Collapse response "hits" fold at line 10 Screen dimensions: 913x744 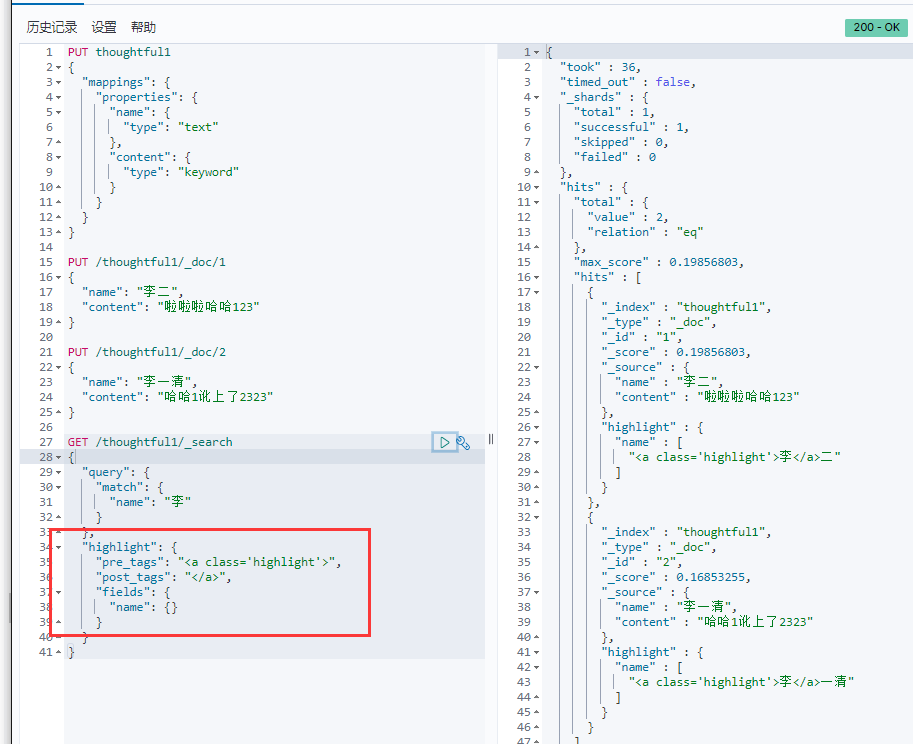536,187
